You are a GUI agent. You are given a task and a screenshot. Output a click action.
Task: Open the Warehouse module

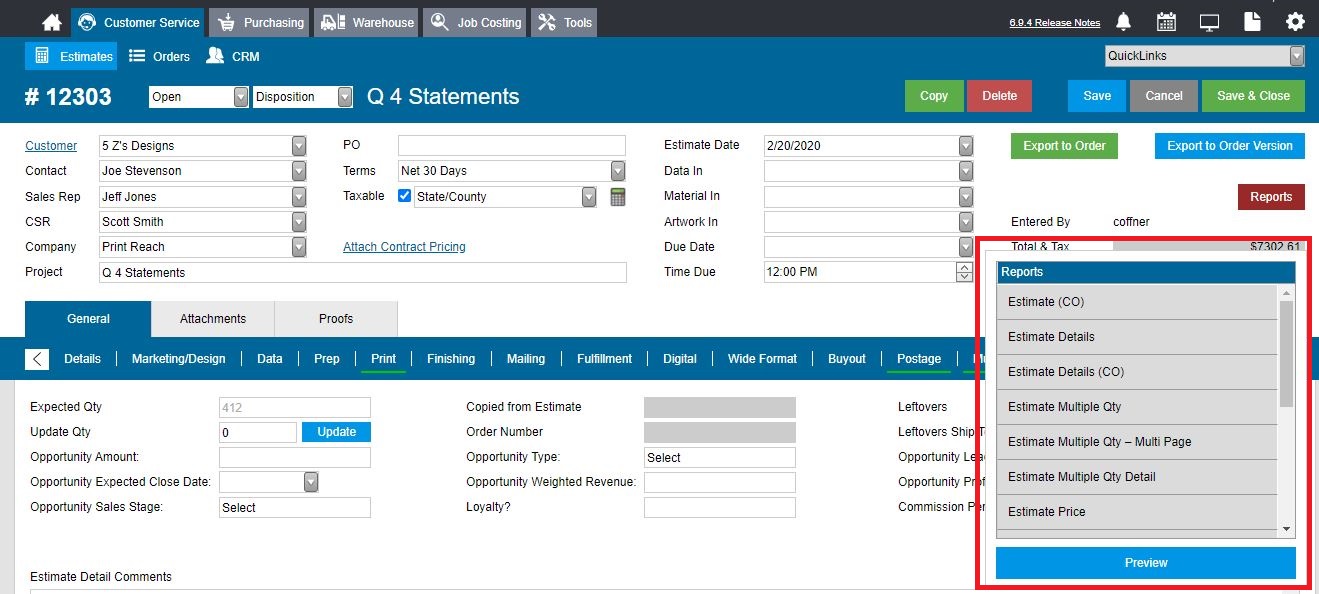366,22
